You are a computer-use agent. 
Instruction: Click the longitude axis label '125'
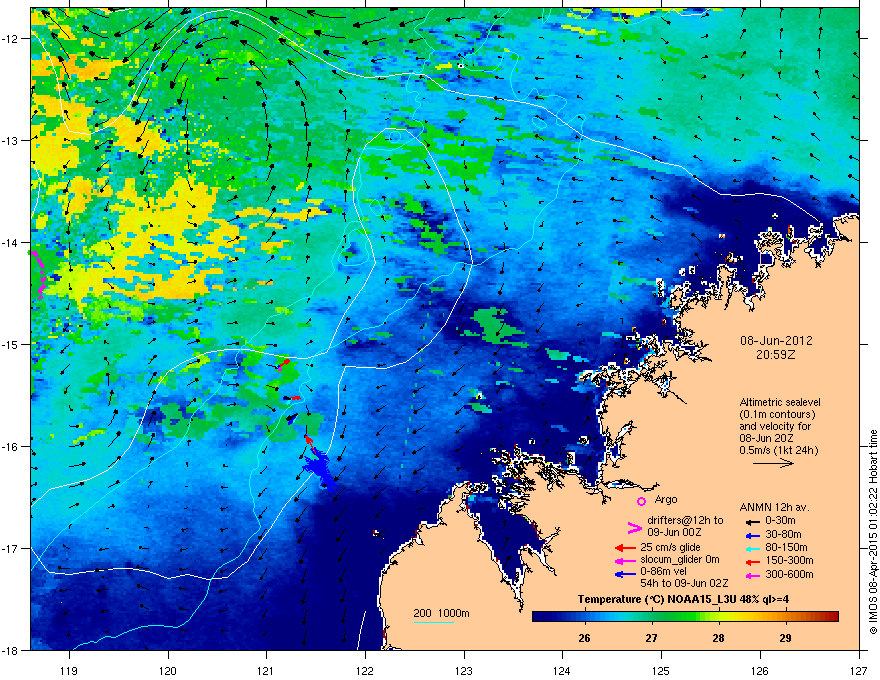tap(661, 670)
